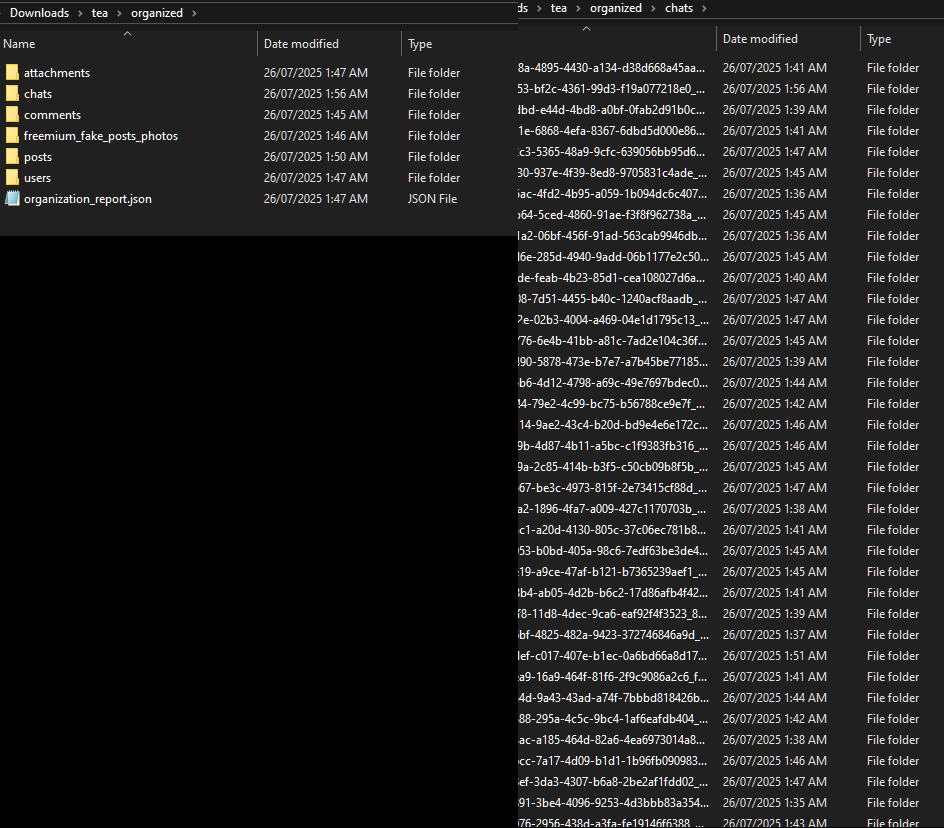The height and width of the screenshot is (828, 944).
Task: Select the comments folder icon
Action: [12, 114]
